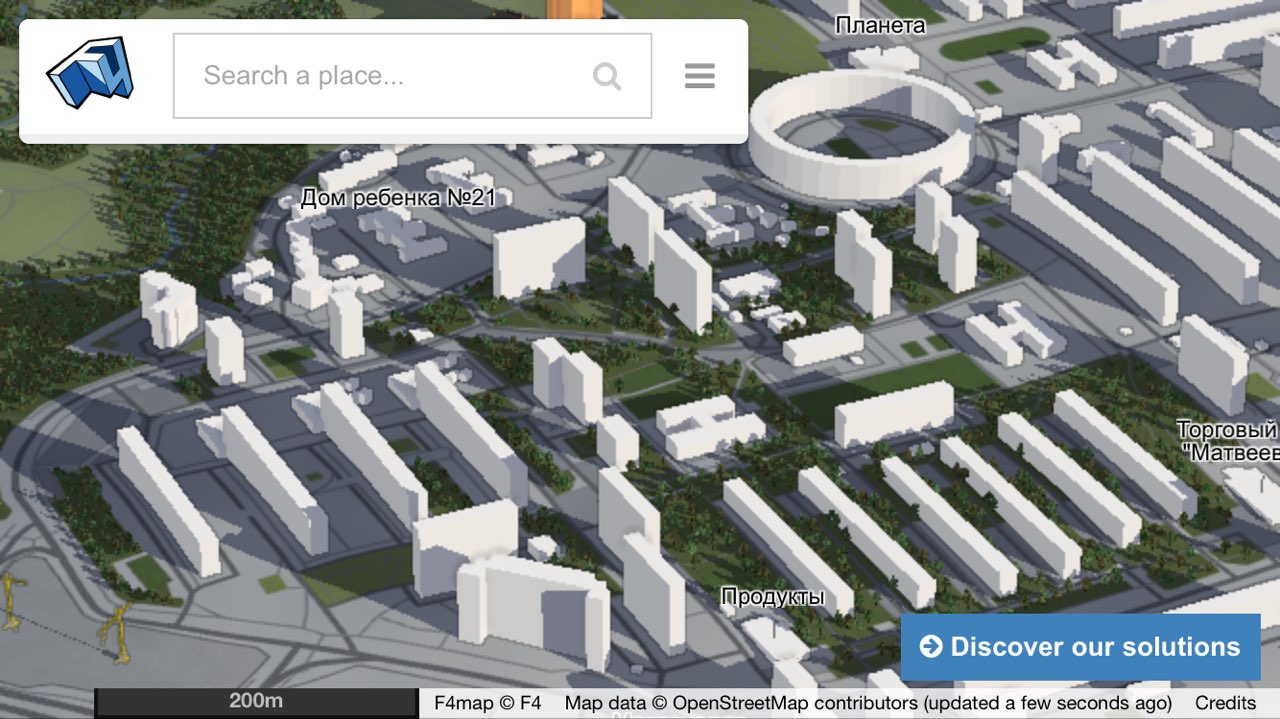This screenshot has height=719, width=1280.
Task: Click the orange building at top of map
Action: click(574, 9)
